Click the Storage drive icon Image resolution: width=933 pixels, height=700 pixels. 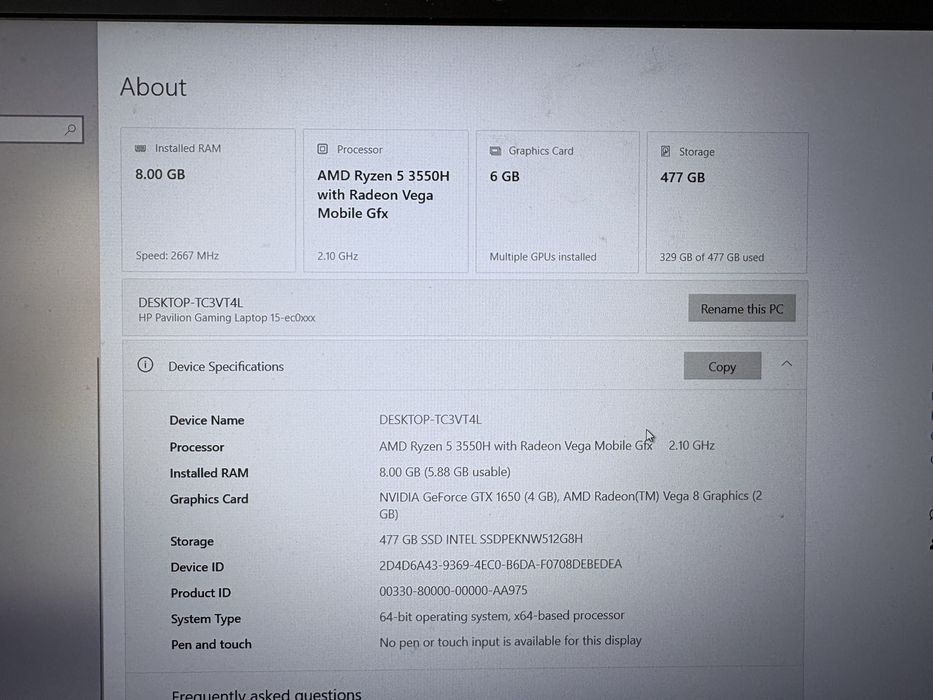pyautogui.click(x=666, y=151)
